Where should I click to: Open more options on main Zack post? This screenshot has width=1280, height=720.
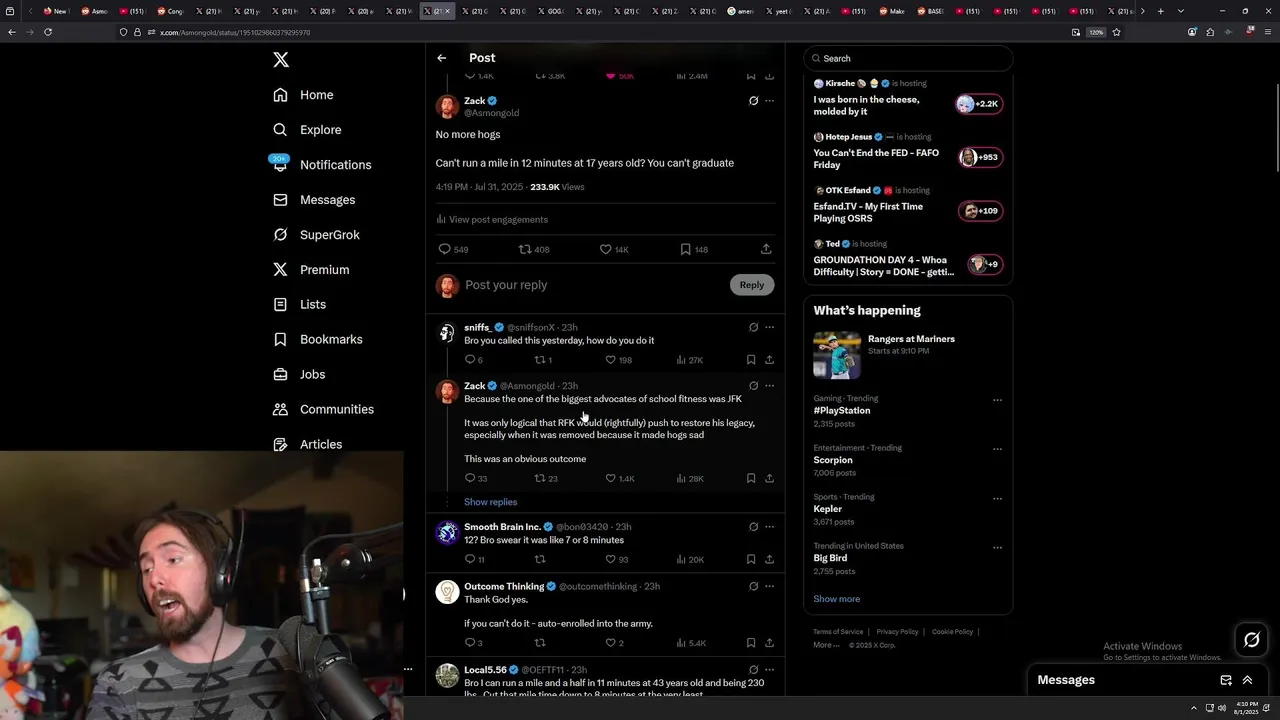[x=769, y=101]
